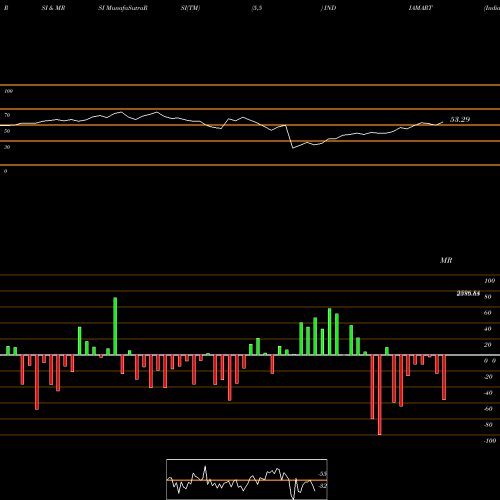Click the 'SI(TM)' header text
Screen dimensions: 500x500
pos(190,8)
